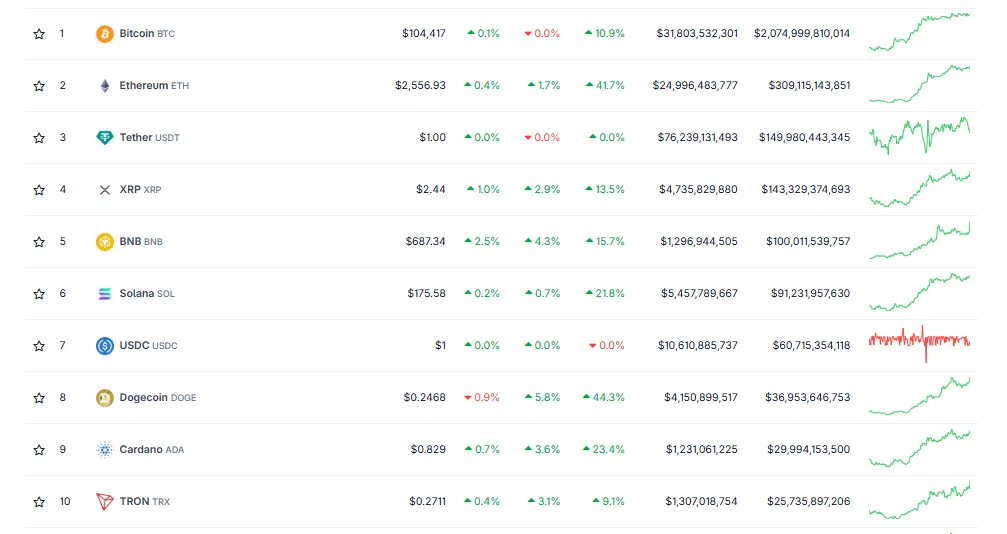Select Dogecoin 7-day change 44.3%

coord(604,398)
